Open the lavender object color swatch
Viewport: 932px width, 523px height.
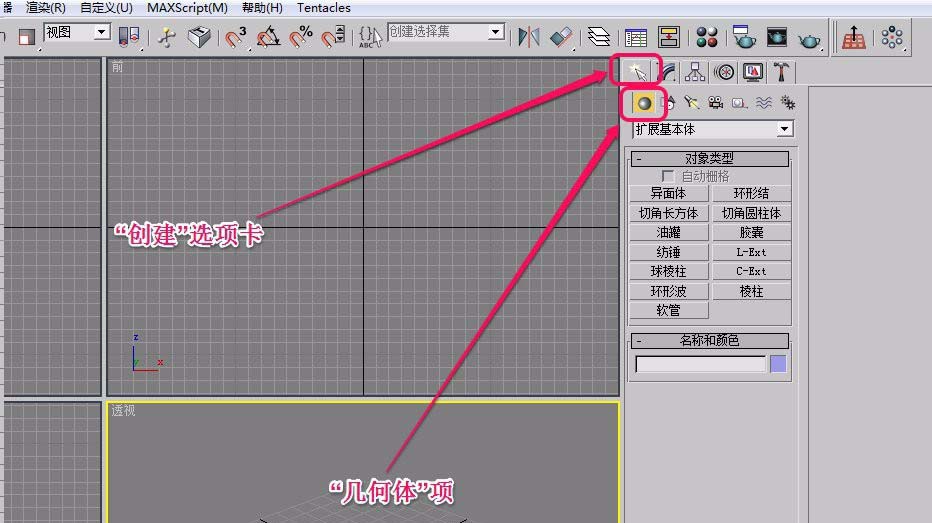pyautogui.click(x=778, y=364)
